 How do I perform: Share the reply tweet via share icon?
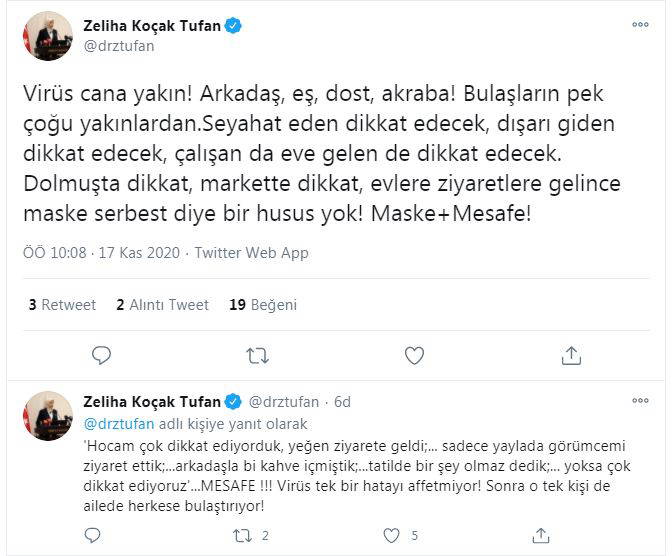tap(541, 535)
